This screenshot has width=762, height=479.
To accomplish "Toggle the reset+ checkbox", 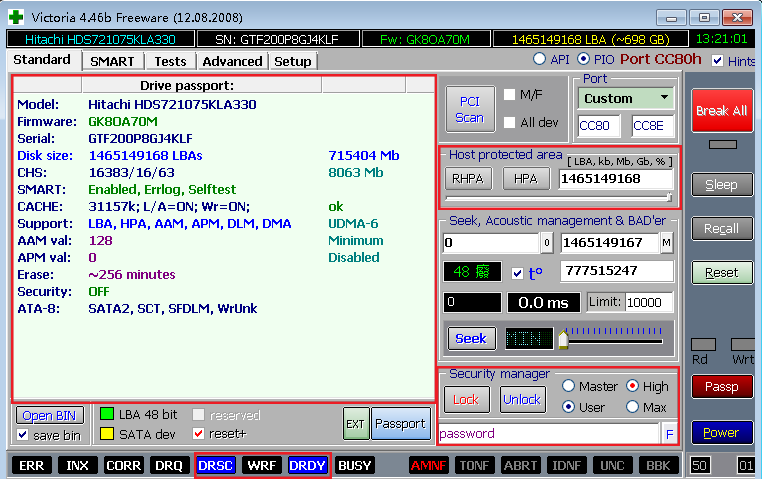I will click(198, 433).
